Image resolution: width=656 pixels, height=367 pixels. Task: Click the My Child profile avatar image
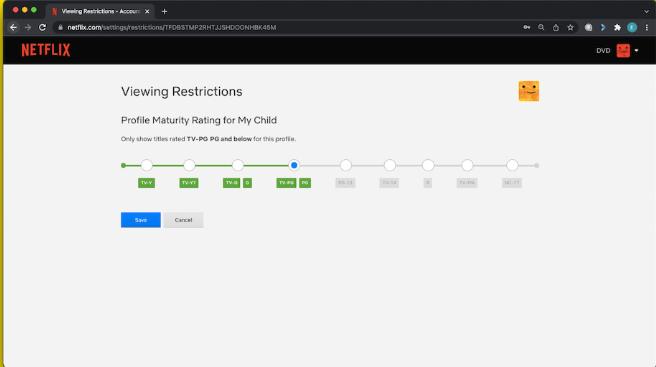coord(529,91)
